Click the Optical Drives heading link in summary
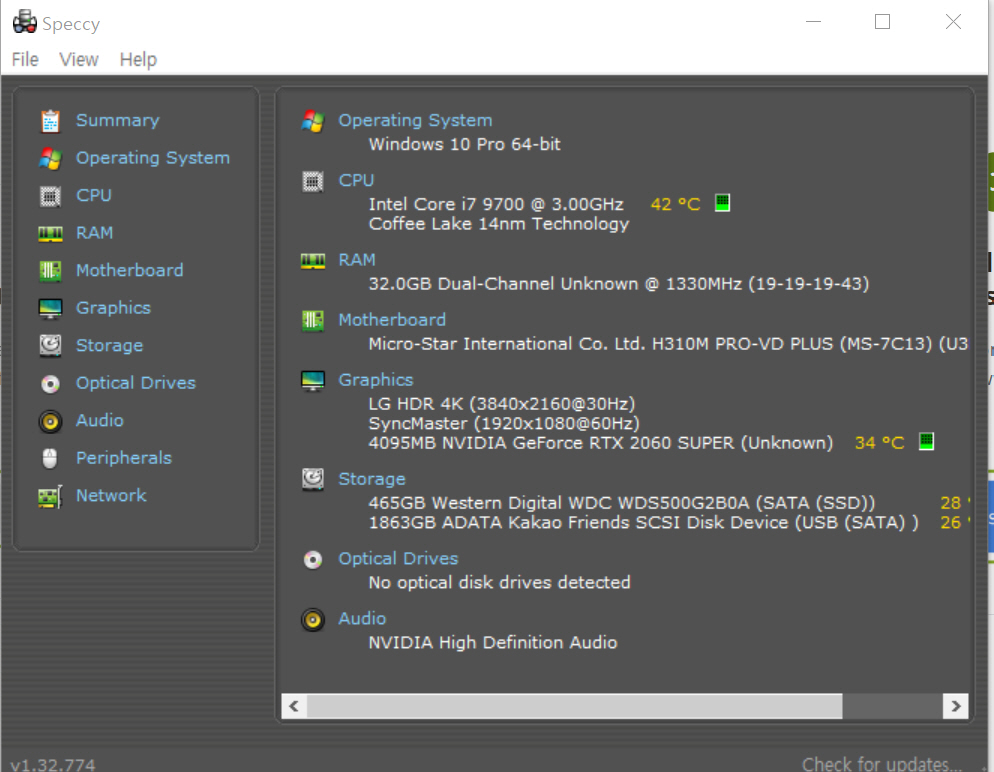This screenshot has height=772, width=994. (398, 558)
